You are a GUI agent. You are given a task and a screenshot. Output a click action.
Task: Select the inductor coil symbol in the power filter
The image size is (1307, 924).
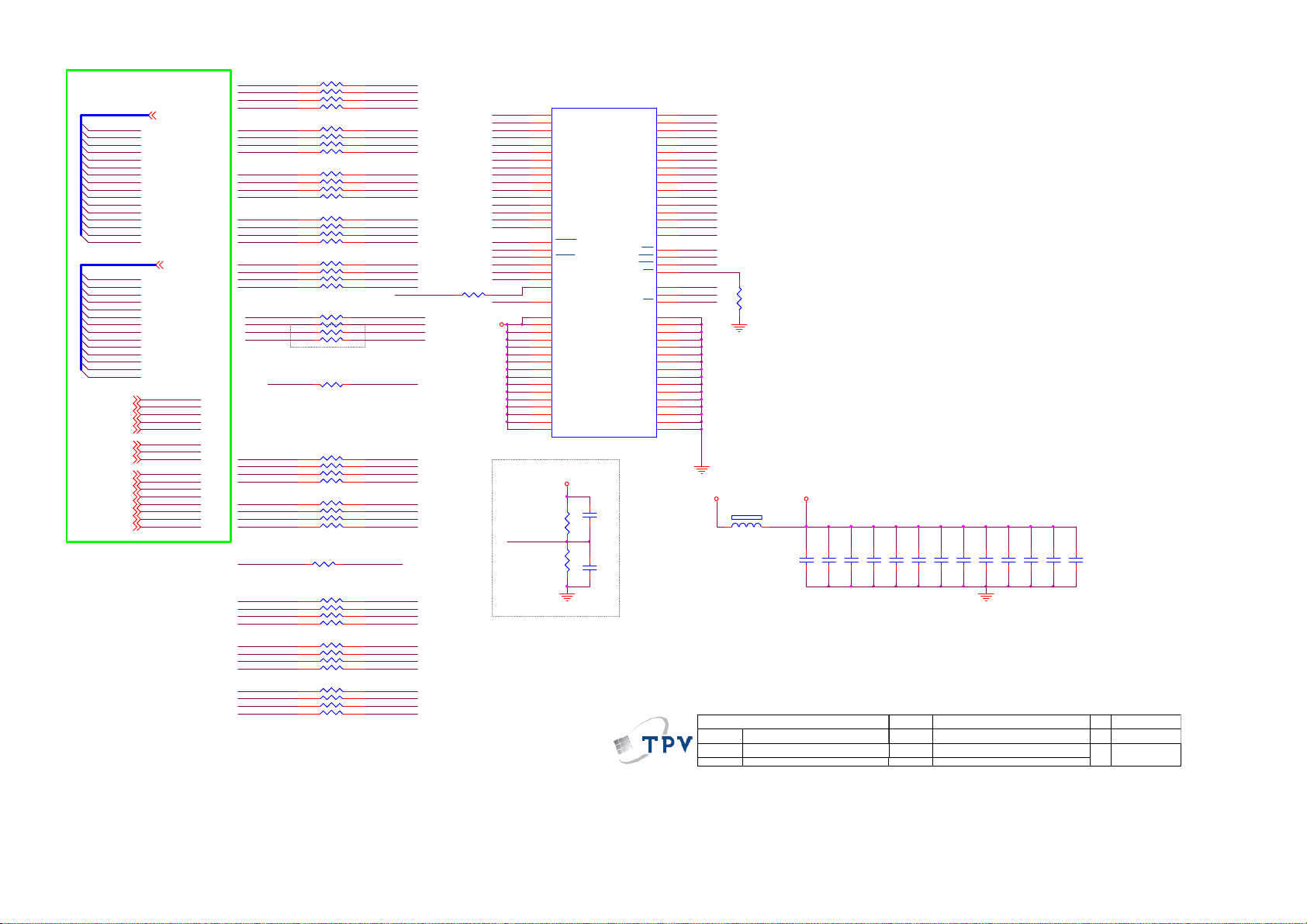[746, 525]
